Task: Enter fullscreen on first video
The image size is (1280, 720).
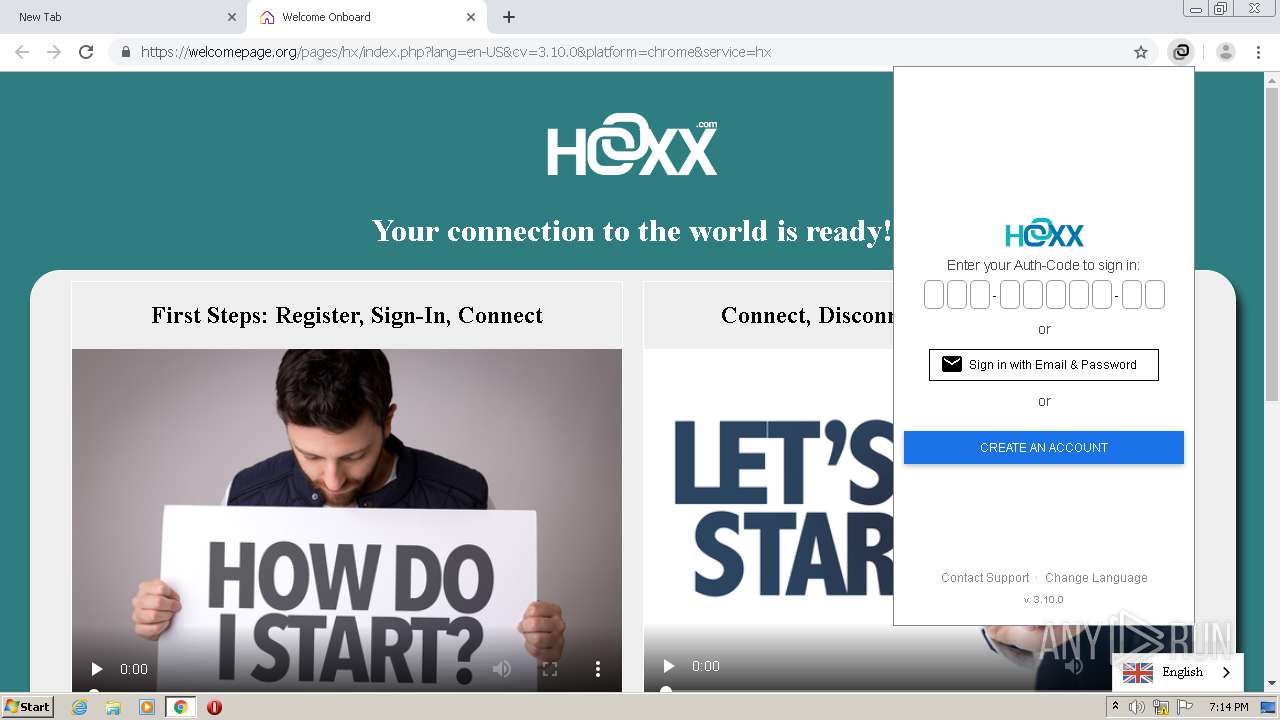Action: tap(550, 669)
